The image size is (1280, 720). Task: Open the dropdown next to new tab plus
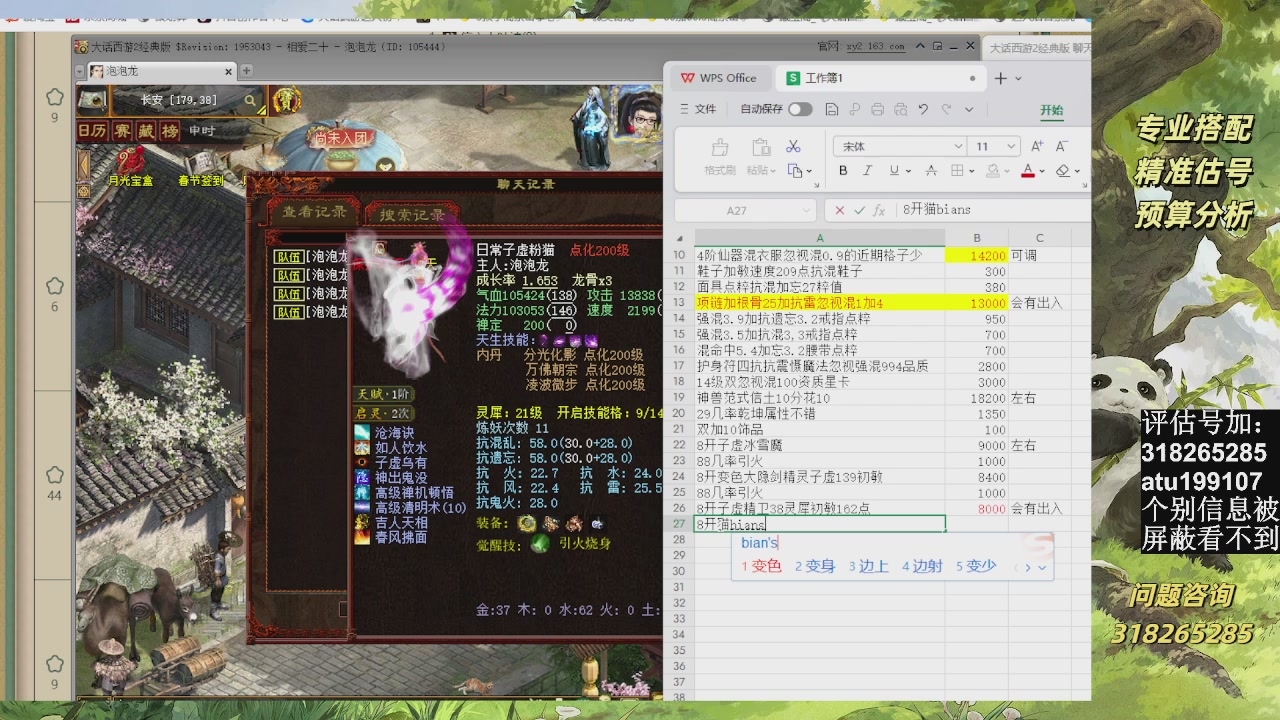tap(1018, 78)
